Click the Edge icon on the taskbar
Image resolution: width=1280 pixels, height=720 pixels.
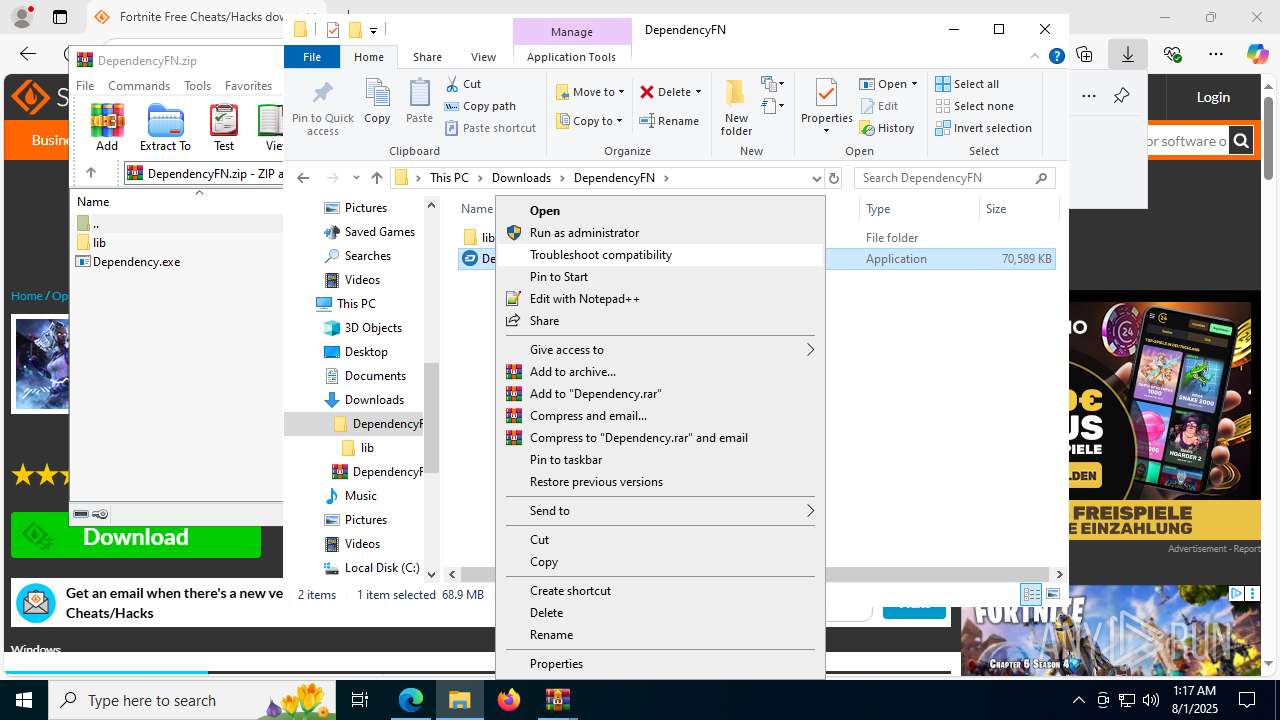tap(411, 700)
